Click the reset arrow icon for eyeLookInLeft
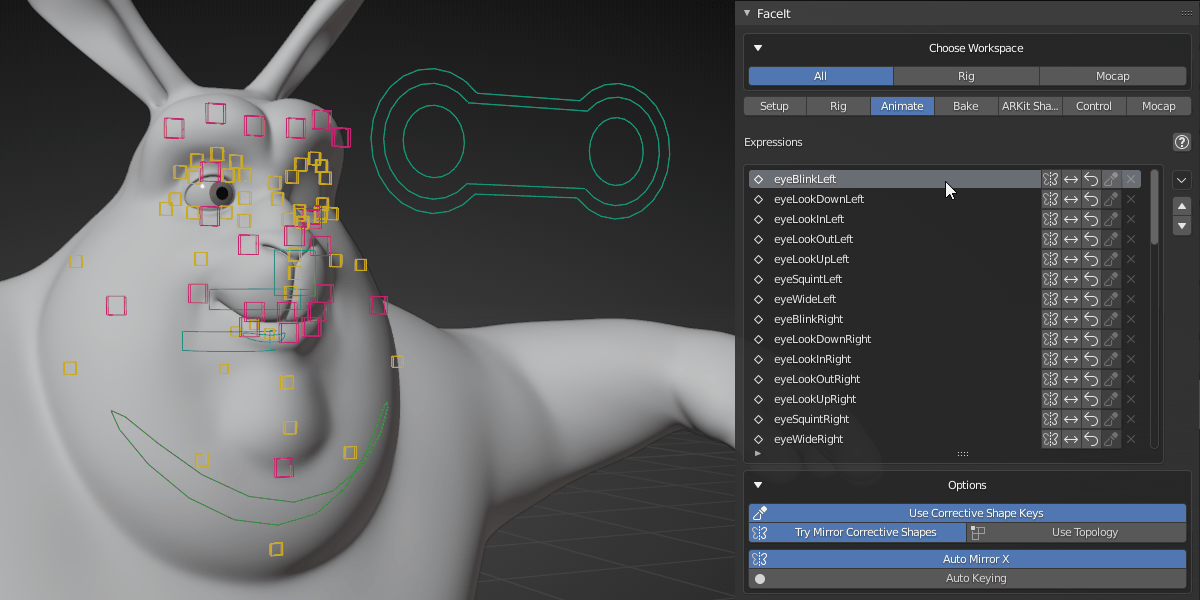1200x600 pixels. [1091, 219]
